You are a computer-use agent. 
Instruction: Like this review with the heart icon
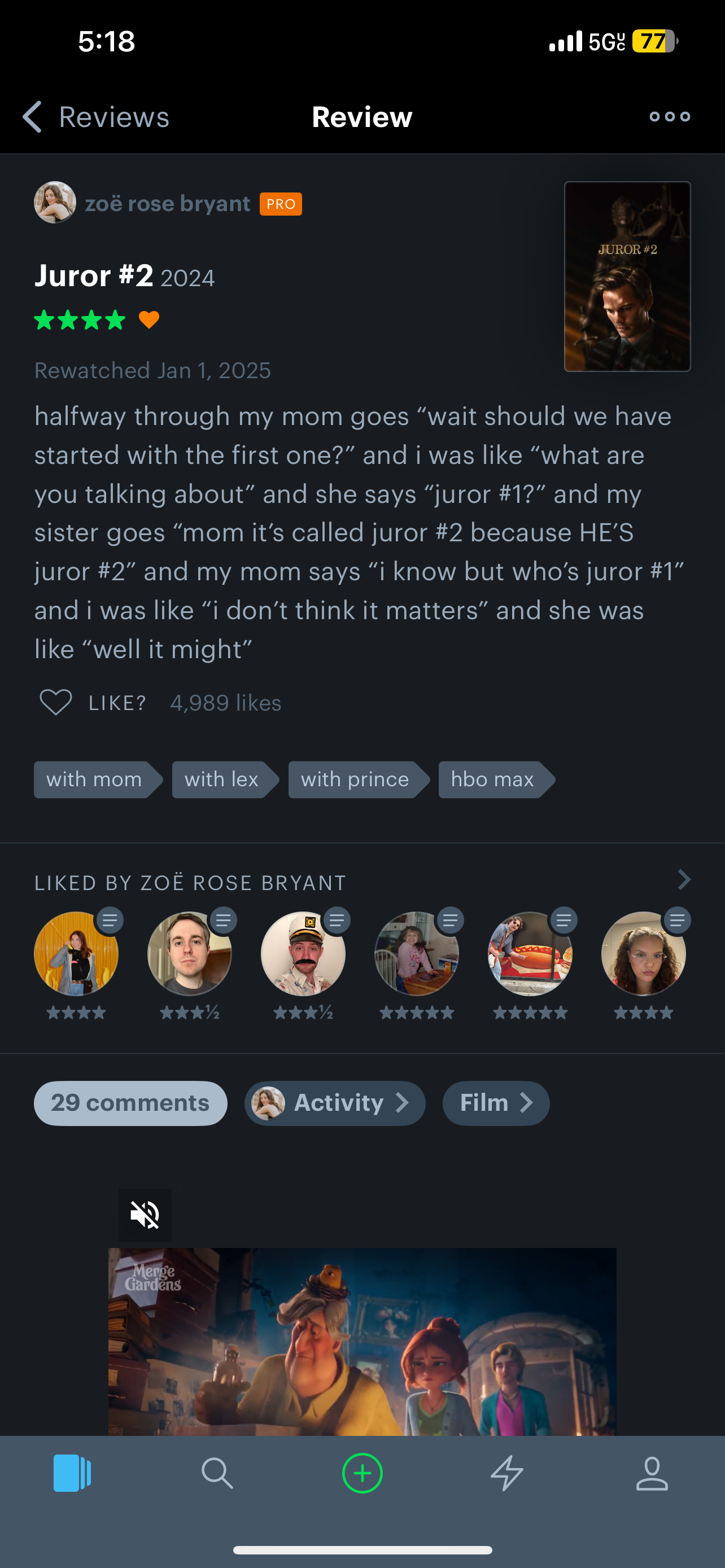coord(56,702)
